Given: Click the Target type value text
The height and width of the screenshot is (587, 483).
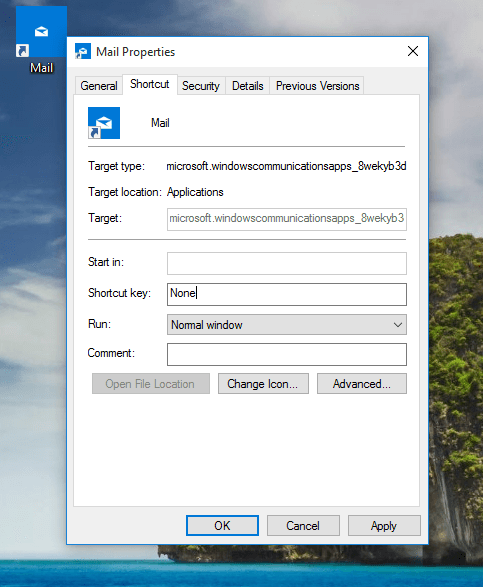Looking at the screenshot, I should 286,166.
